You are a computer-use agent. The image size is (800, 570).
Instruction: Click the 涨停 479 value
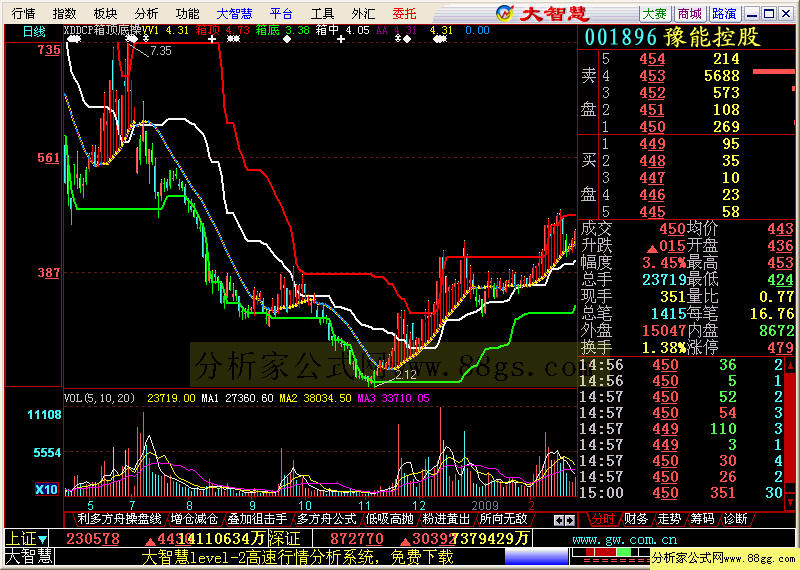(x=781, y=349)
